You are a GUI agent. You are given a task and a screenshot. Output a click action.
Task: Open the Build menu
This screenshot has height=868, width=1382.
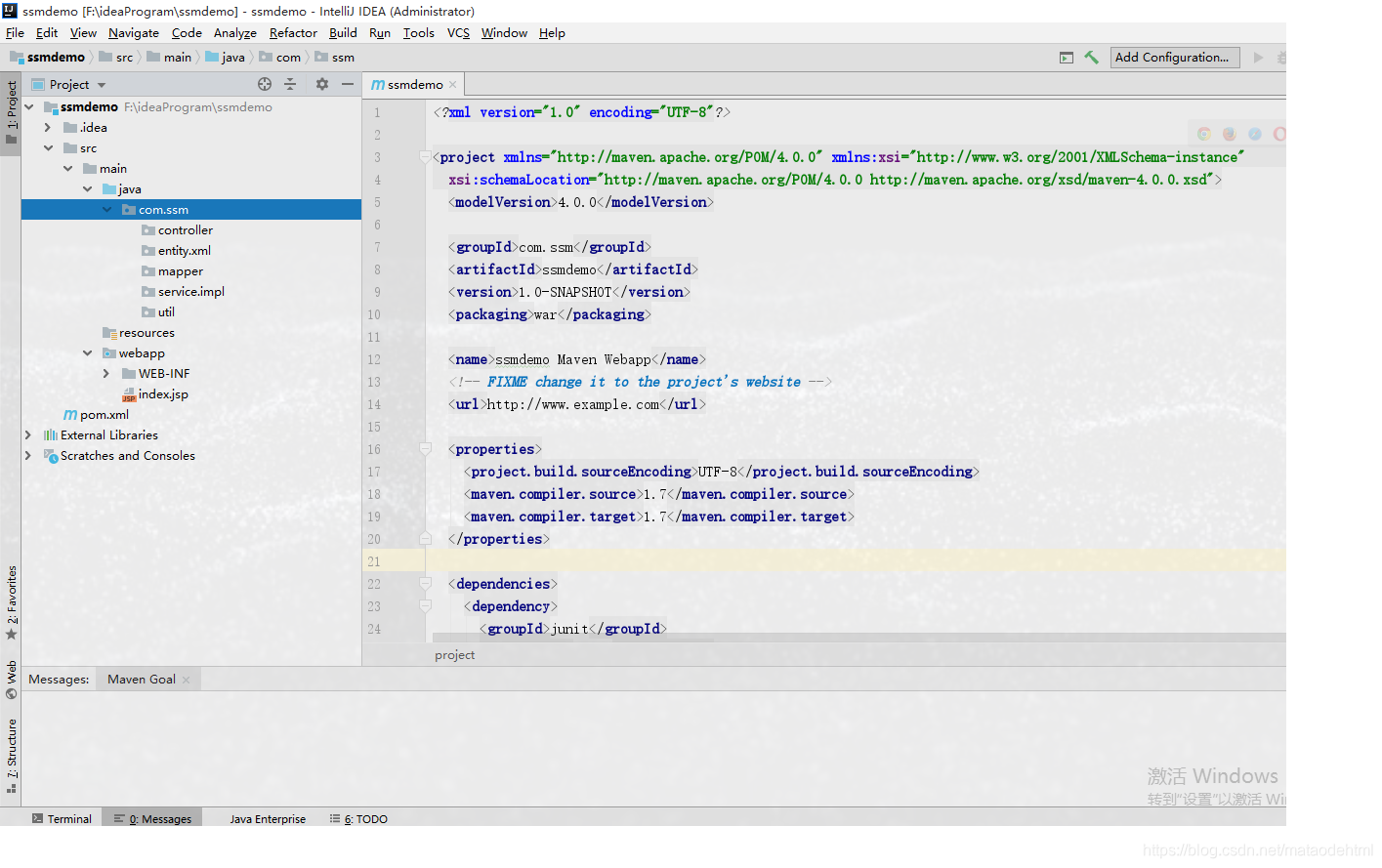click(x=343, y=33)
